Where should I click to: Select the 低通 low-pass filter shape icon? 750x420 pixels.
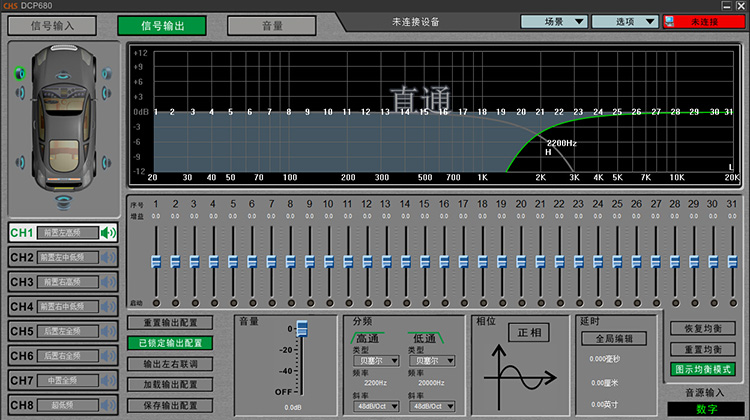[x=424, y=338]
